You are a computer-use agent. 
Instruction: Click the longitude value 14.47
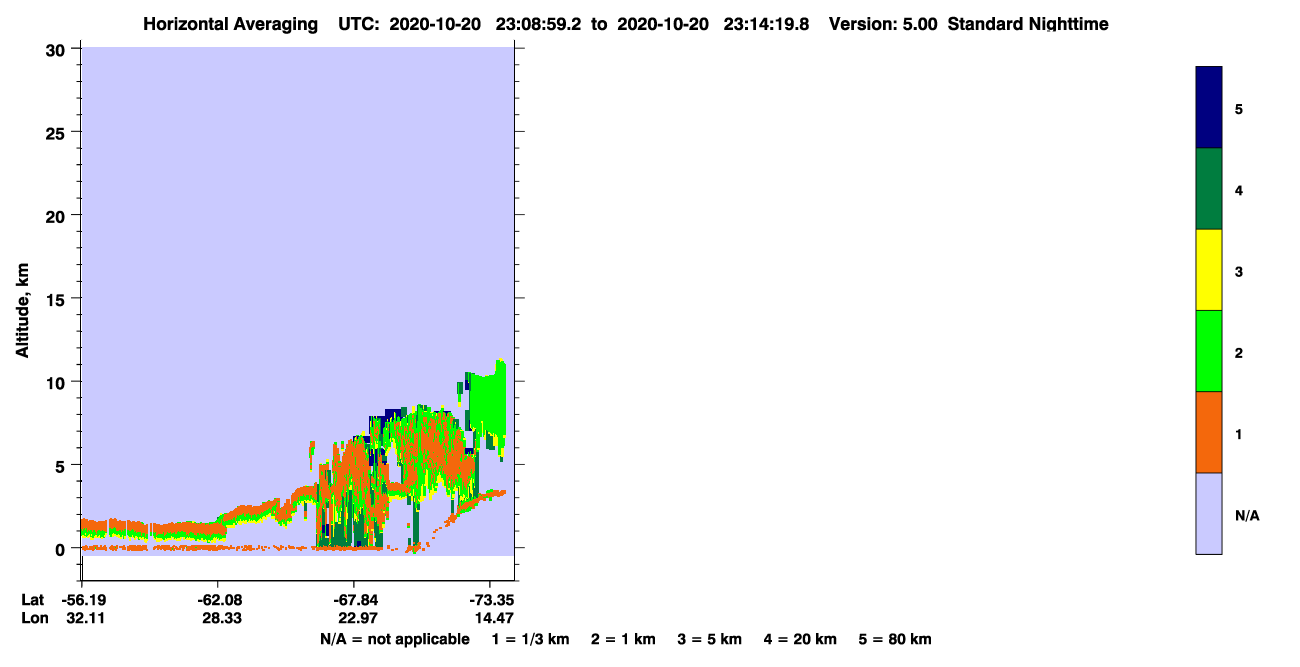493,618
